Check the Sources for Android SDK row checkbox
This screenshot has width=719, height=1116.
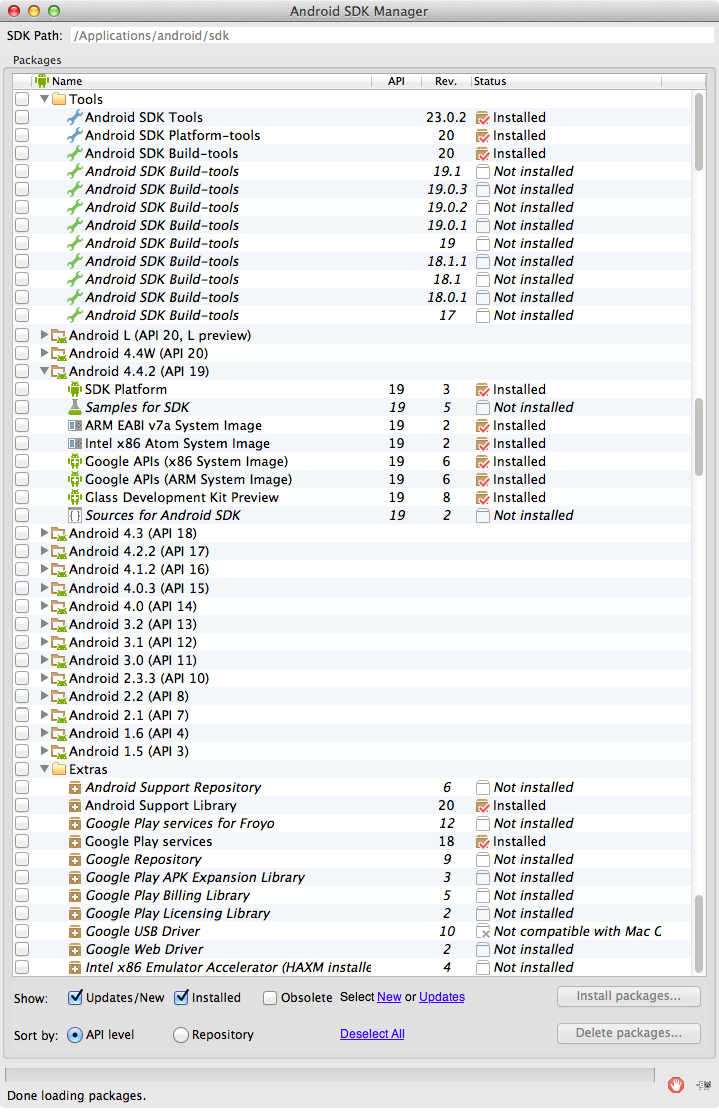pyautogui.click(x=22, y=515)
